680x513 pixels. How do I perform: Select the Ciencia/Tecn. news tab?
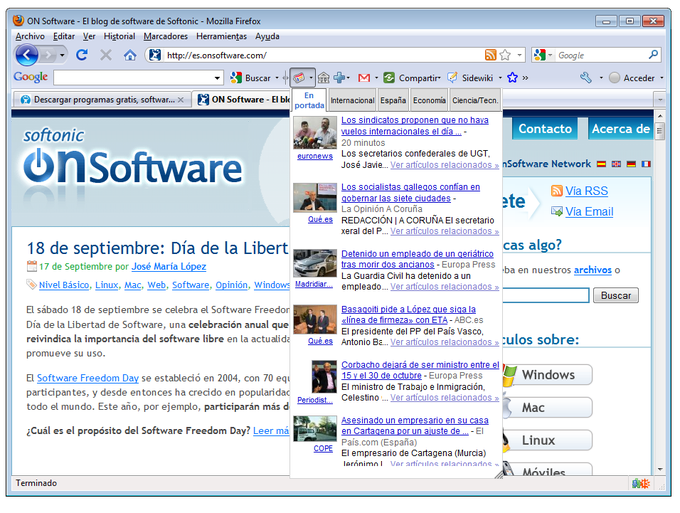[475, 100]
